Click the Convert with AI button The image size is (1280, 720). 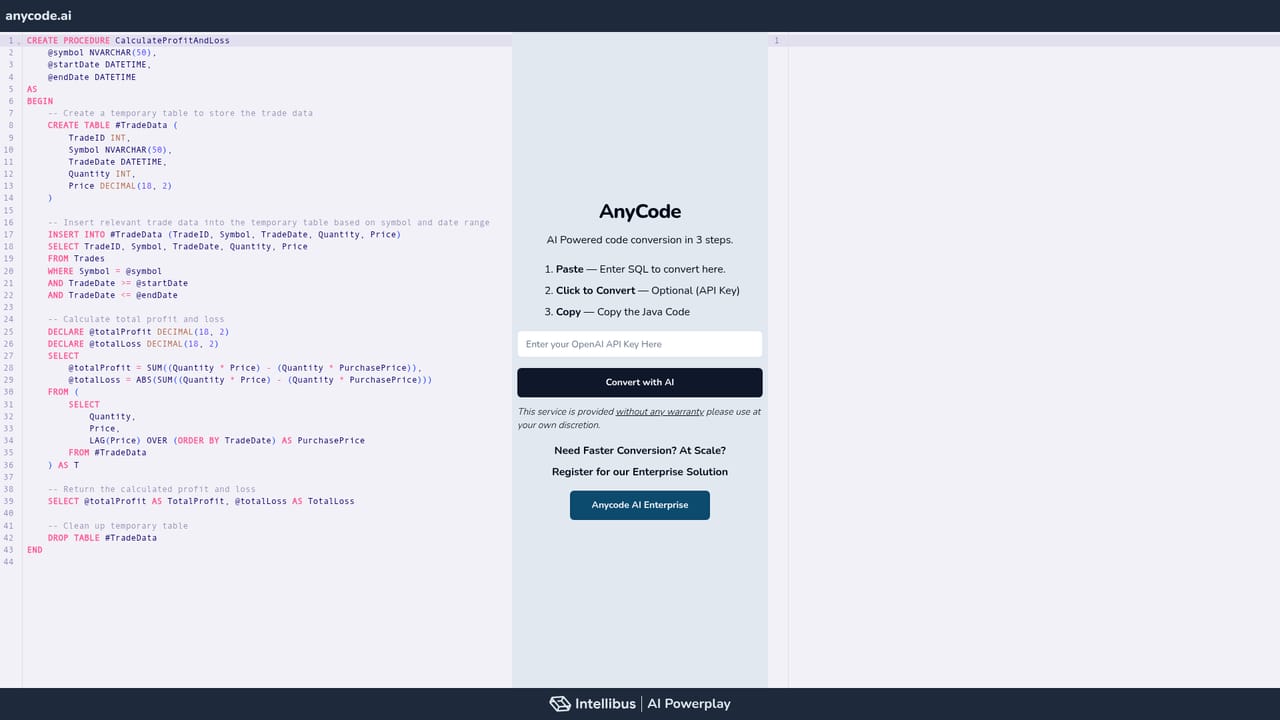point(640,382)
